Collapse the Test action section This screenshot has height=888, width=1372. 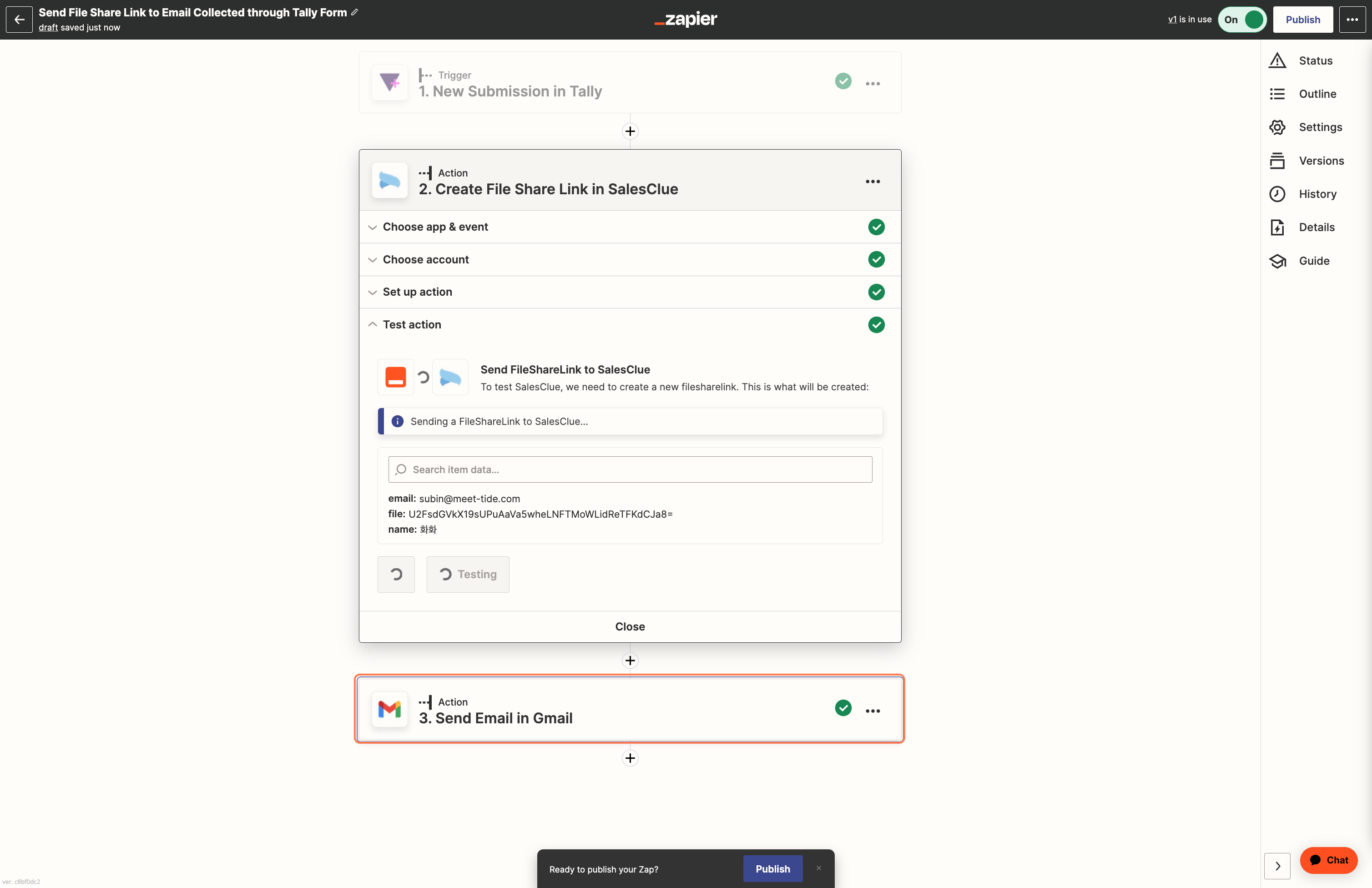(x=630, y=325)
